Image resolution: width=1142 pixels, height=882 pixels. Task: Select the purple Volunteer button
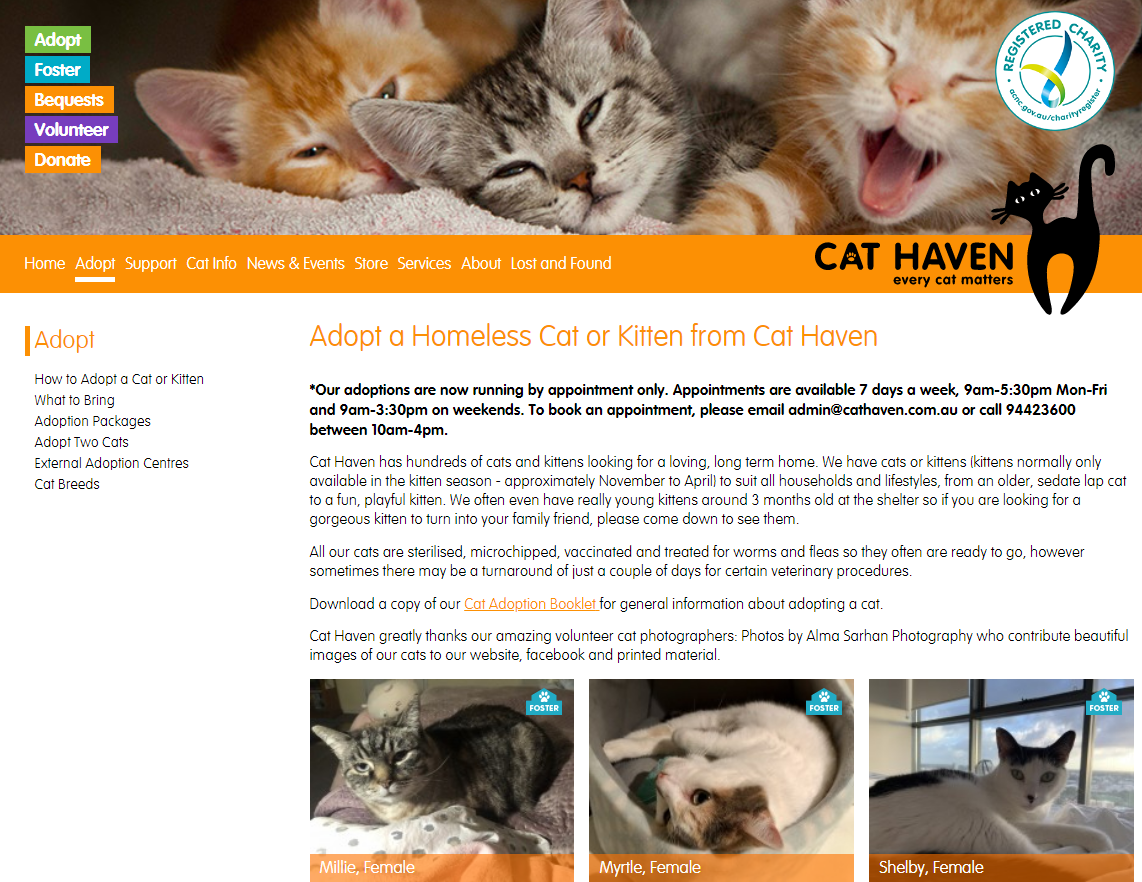(71, 130)
